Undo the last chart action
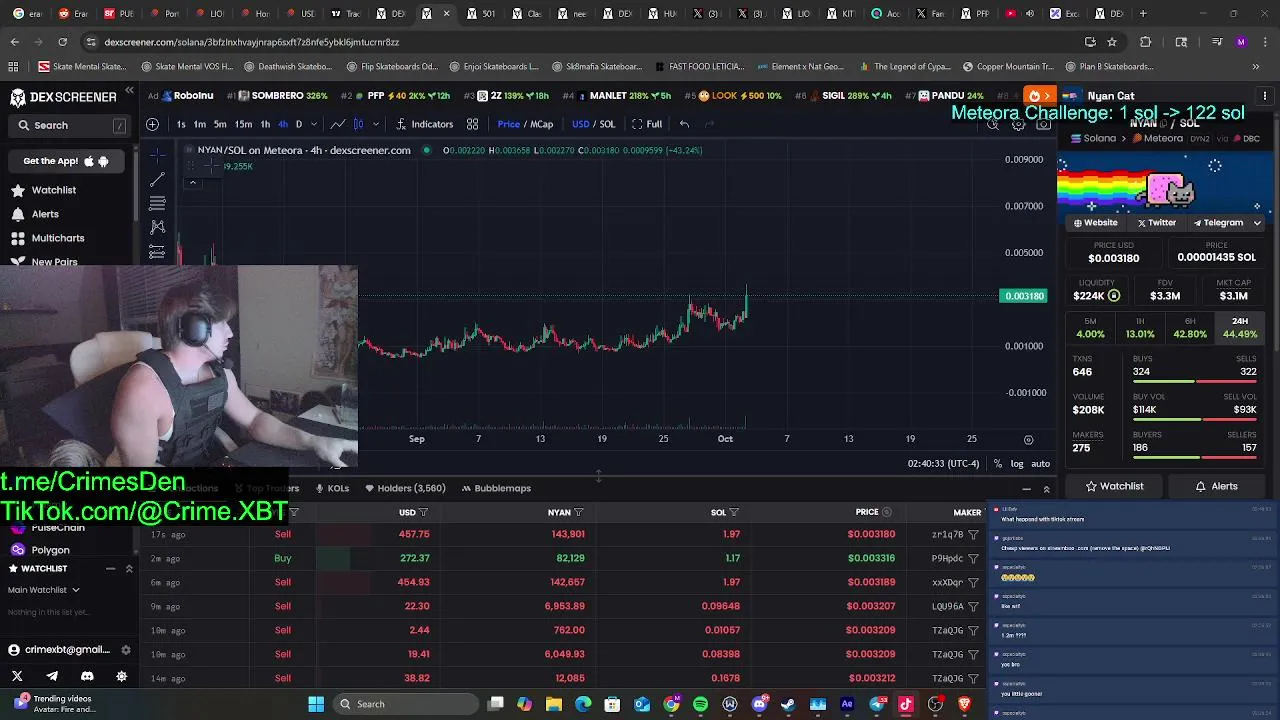This screenshot has height=720, width=1280. pos(684,124)
